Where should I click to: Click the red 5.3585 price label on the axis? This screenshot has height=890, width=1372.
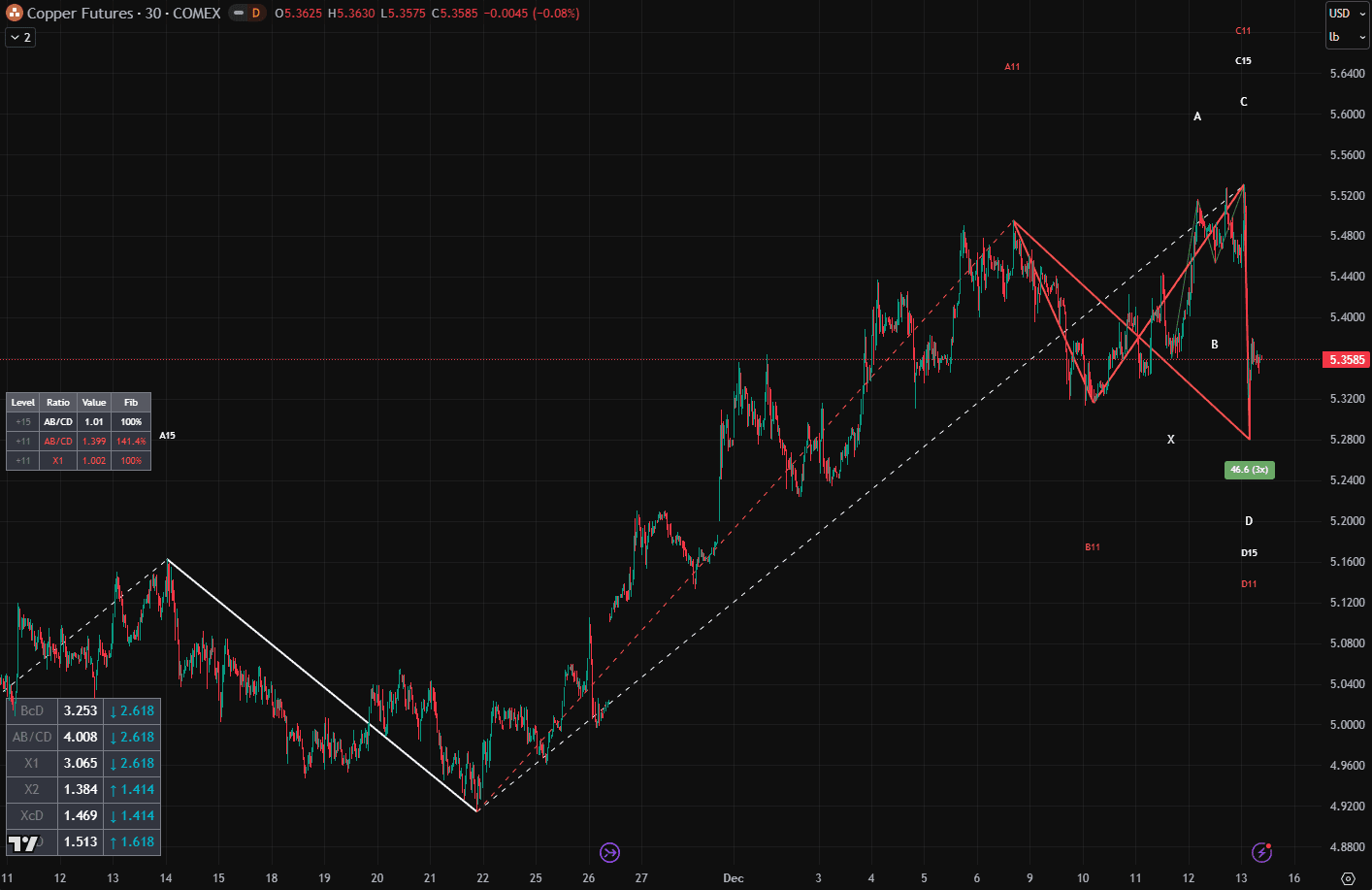1348,359
